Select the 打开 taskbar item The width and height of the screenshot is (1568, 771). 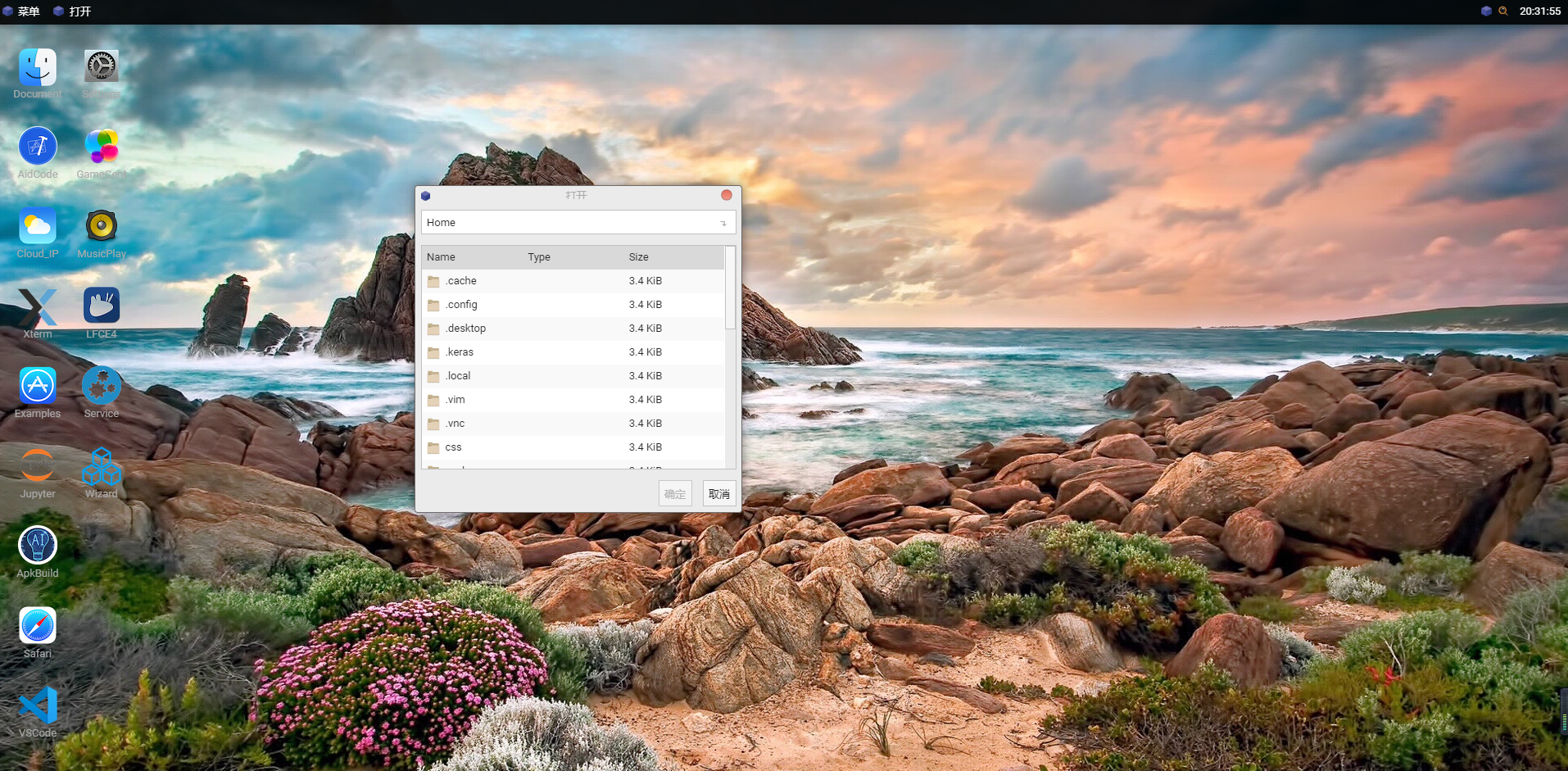[73, 11]
